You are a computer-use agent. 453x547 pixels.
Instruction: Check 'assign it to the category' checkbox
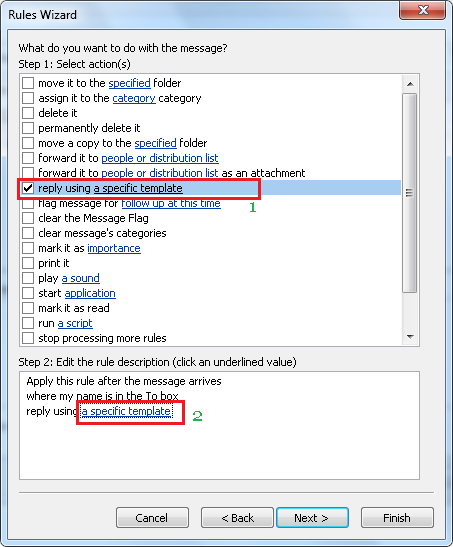(x=28, y=98)
